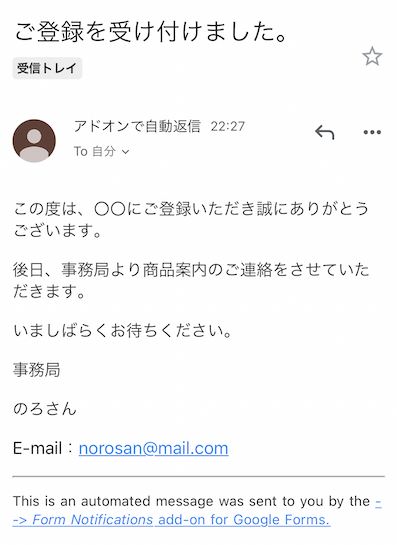The height and width of the screenshot is (545, 397).
Task: Tap the subject ご登録を受け付けました。
Action: coord(151,32)
